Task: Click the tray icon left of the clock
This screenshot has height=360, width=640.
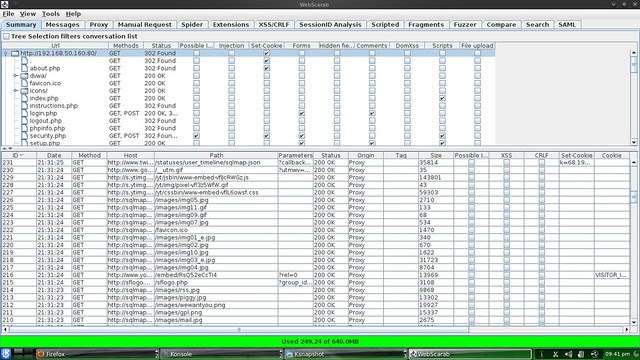Action: point(594,354)
